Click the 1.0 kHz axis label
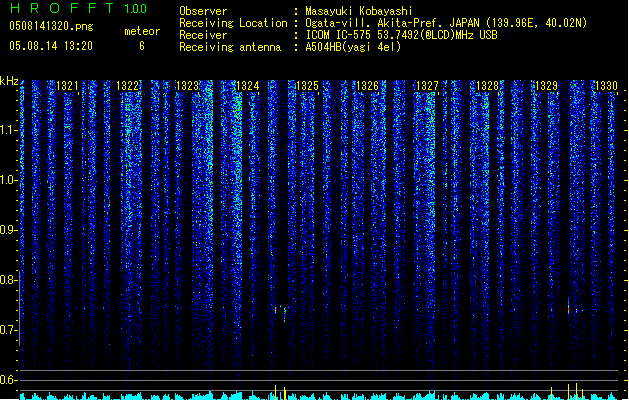Viewport: 629px width, 400px height. pos(8,180)
